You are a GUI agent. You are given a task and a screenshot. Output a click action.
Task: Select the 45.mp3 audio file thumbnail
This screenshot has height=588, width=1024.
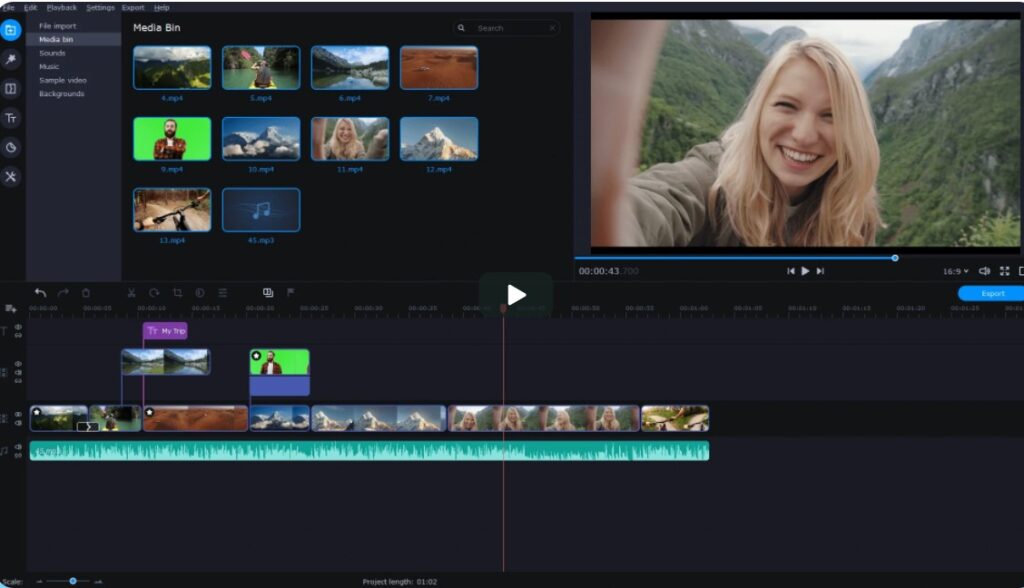[261, 210]
